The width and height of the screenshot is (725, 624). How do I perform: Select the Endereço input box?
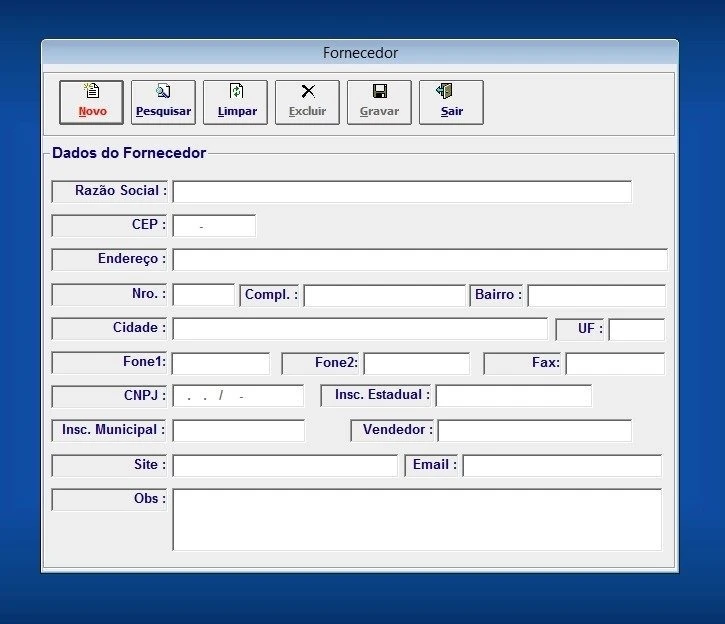coord(419,260)
